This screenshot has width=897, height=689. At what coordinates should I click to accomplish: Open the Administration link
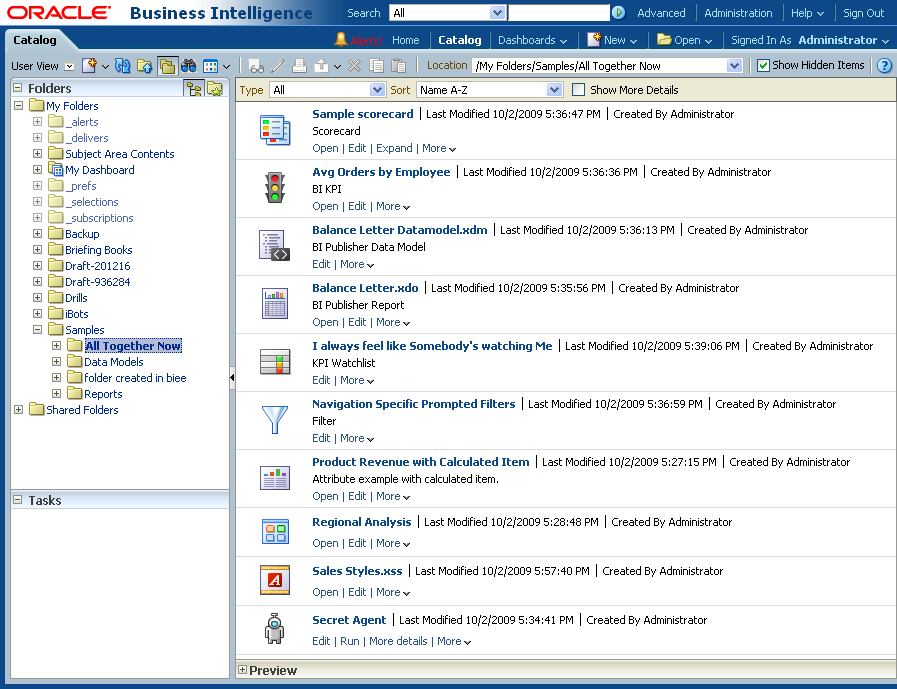point(738,13)
